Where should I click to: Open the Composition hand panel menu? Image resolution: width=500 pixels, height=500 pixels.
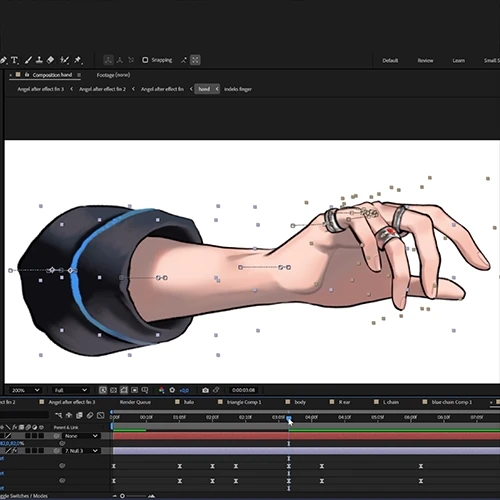[79, 75]
